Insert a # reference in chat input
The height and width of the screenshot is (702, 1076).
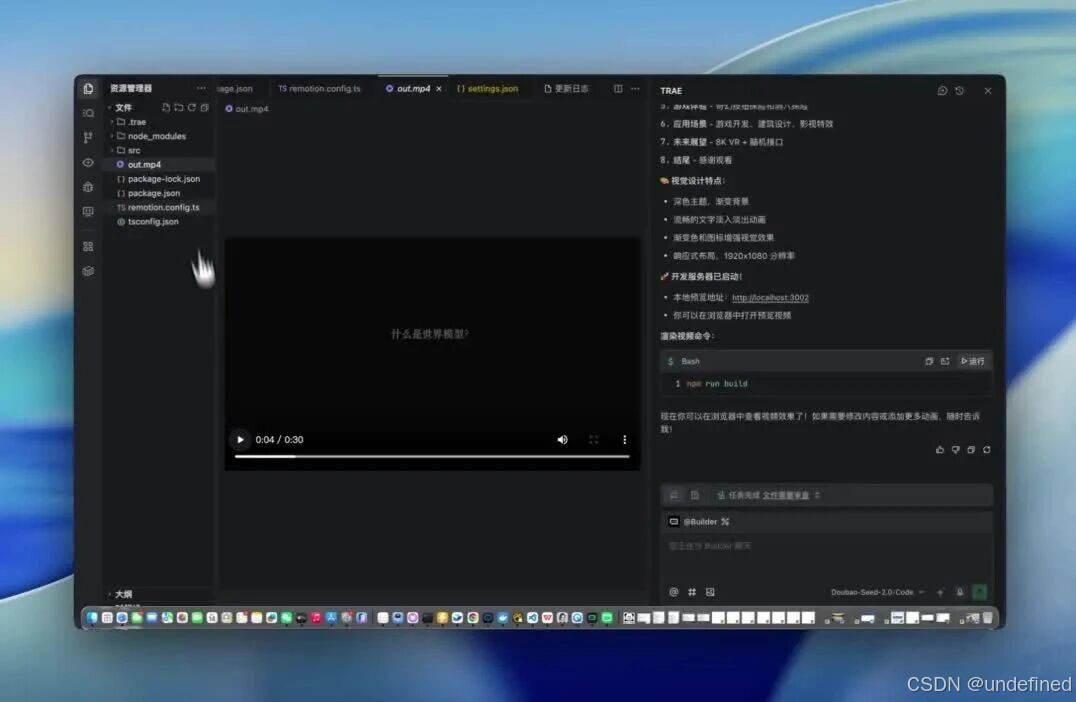coord(692,592)
